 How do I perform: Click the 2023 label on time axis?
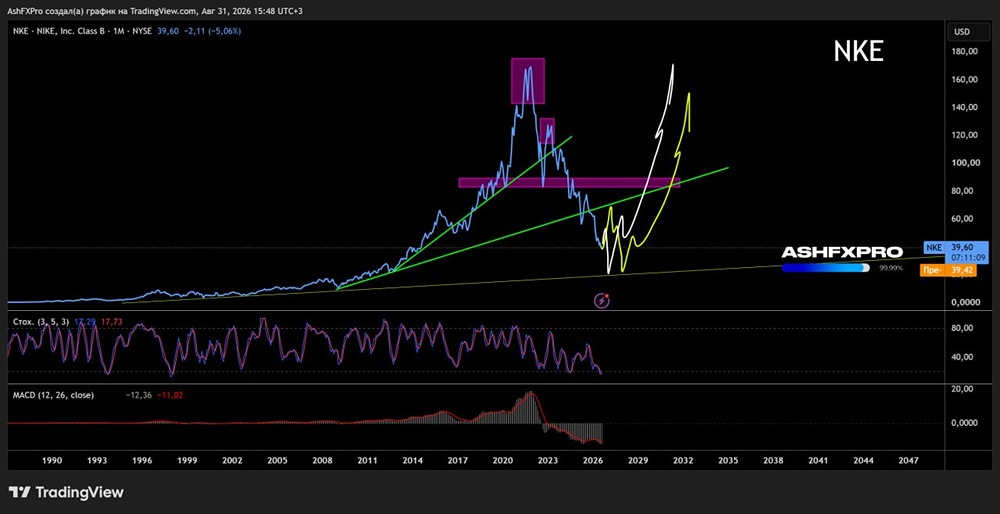548,460
